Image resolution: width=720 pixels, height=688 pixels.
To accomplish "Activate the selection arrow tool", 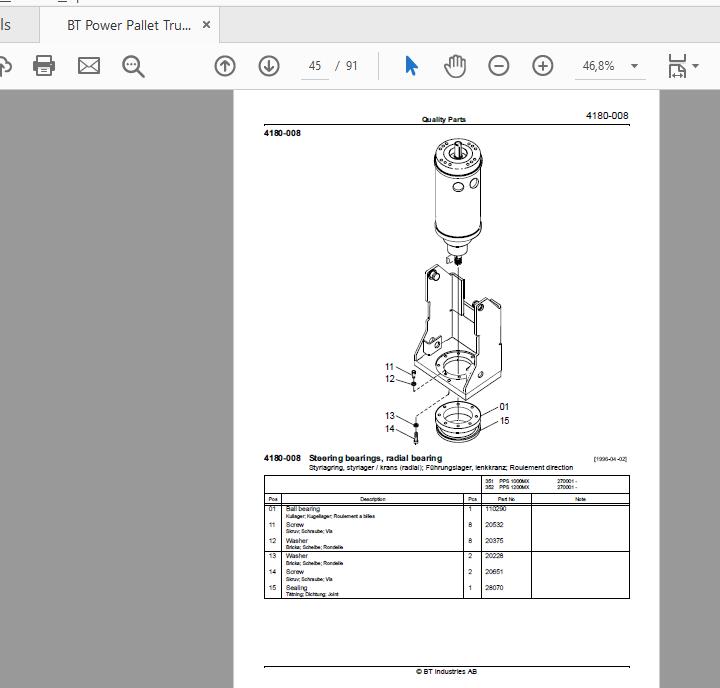I will (411, 66).
